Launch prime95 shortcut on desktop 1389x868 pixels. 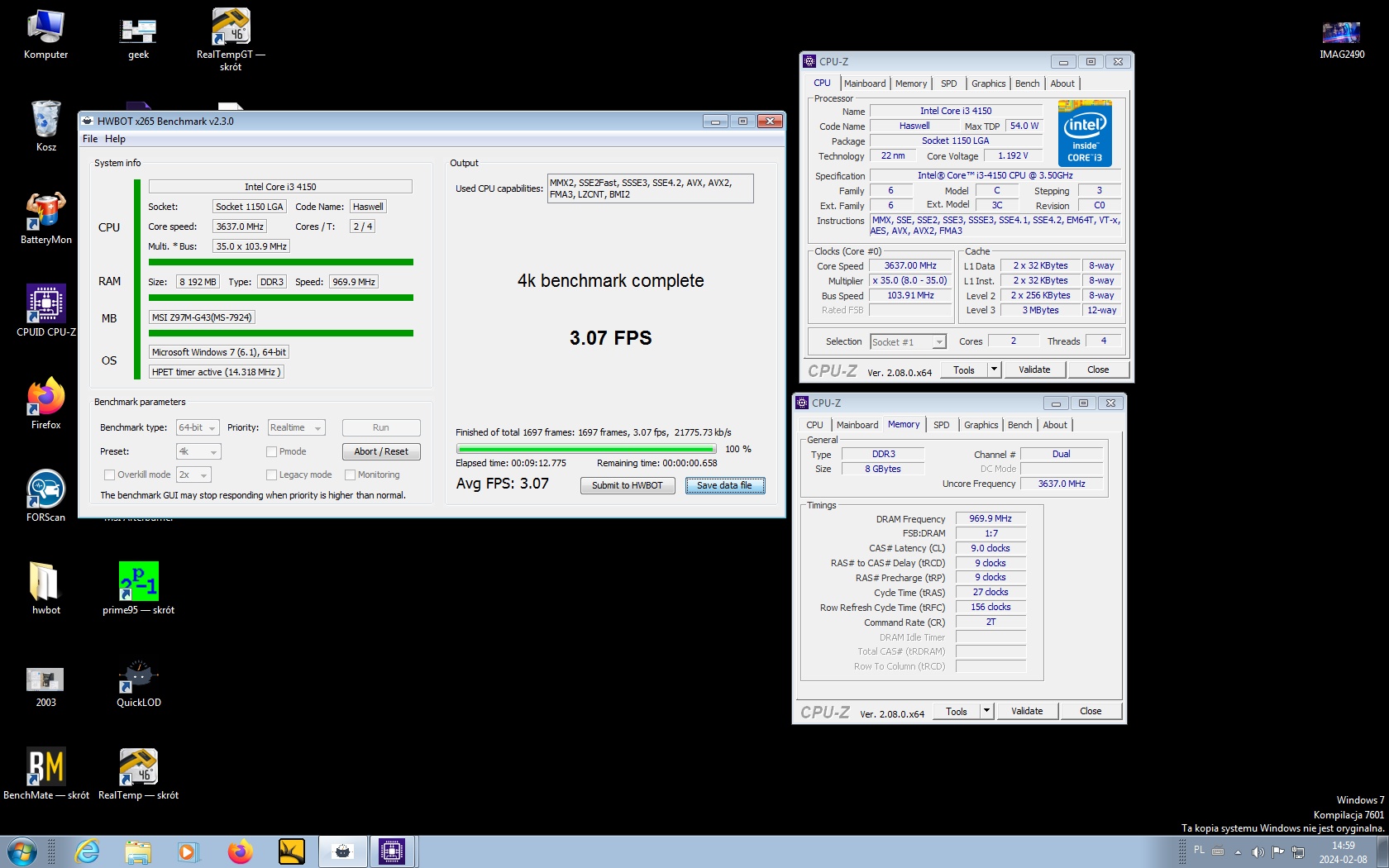tap(138, 589)
